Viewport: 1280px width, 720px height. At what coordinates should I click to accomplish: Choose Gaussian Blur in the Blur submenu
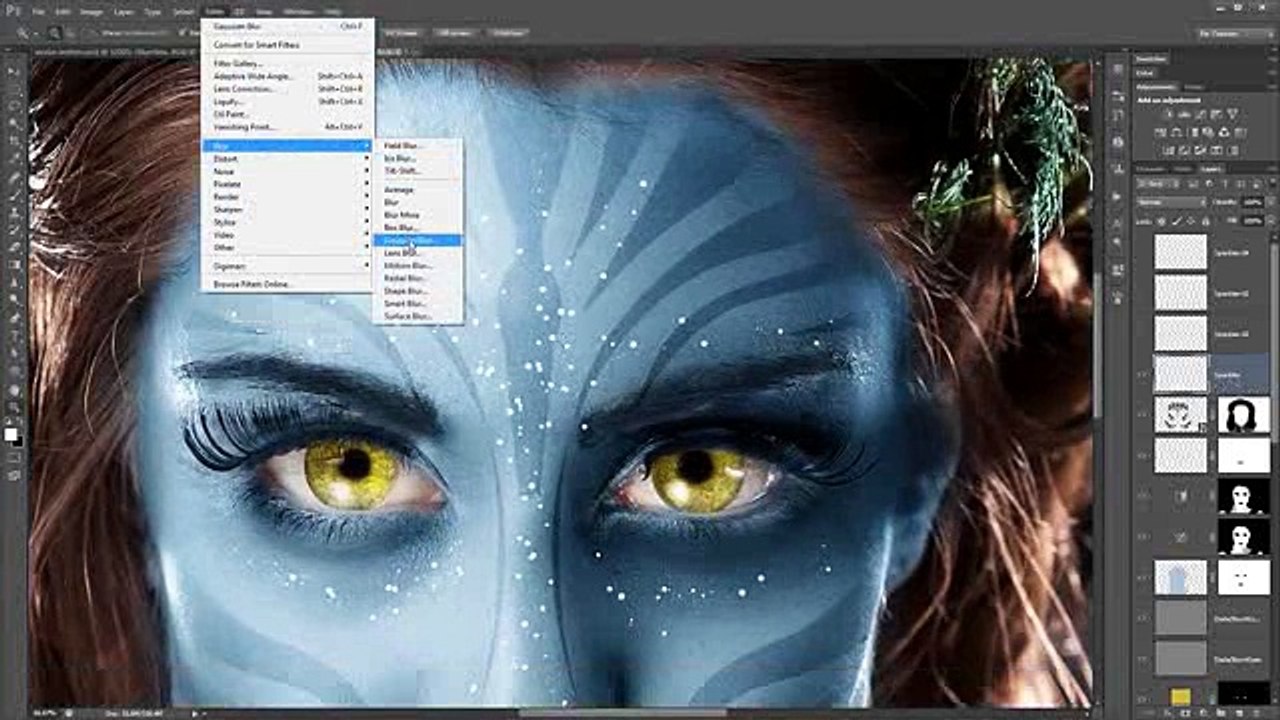[418, 240]
